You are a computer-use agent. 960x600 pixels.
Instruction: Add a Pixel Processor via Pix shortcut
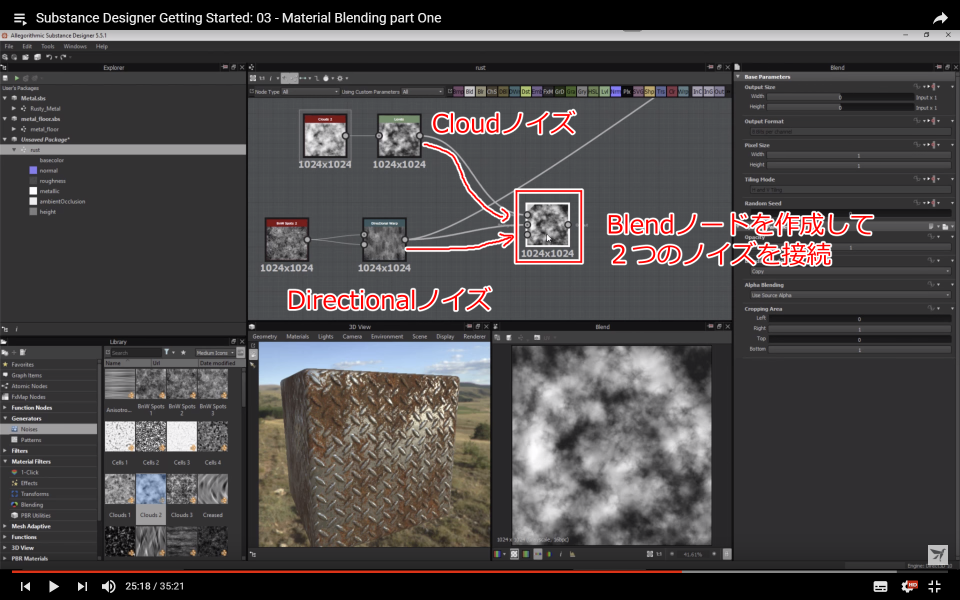click(x=627, y=92)
